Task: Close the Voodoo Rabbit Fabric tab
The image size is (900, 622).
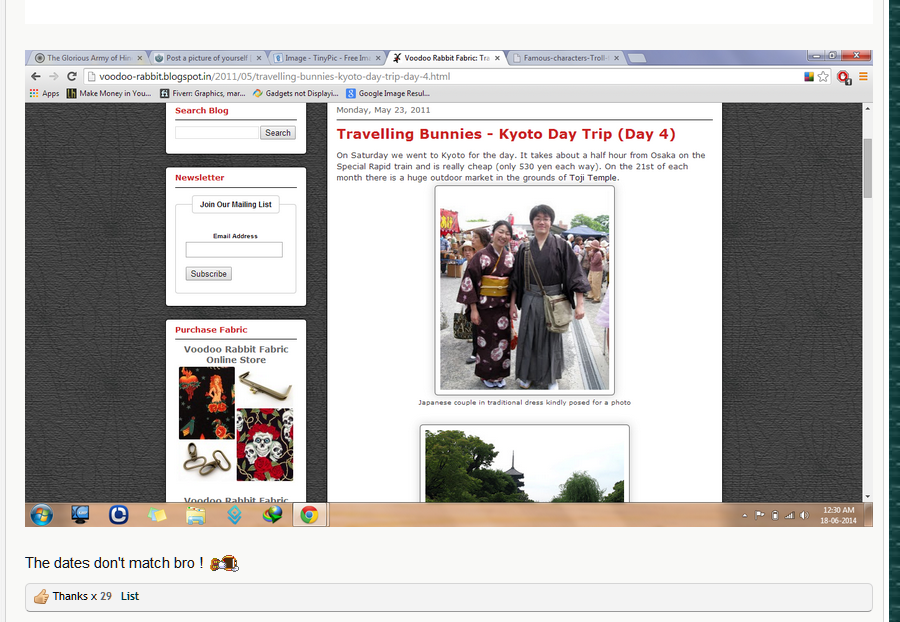Action: pos(497,58)
